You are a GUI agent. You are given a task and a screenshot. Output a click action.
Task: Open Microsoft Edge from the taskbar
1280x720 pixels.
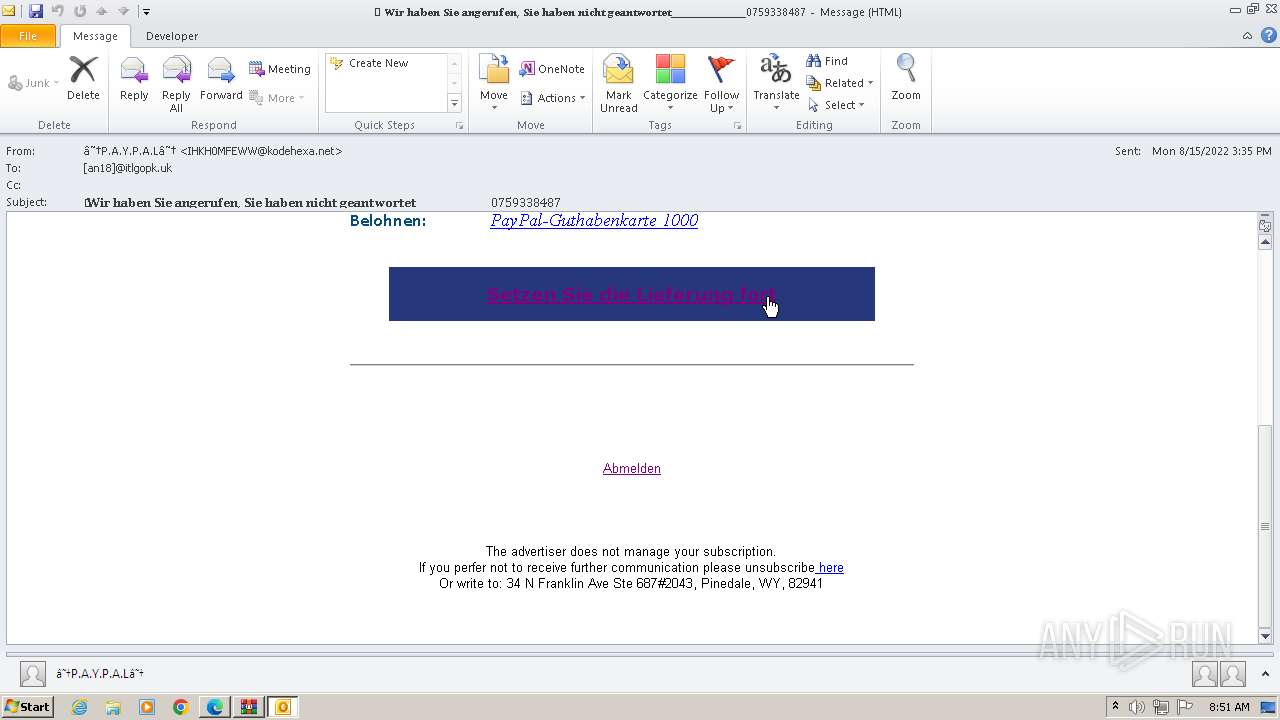coord(215,707)
